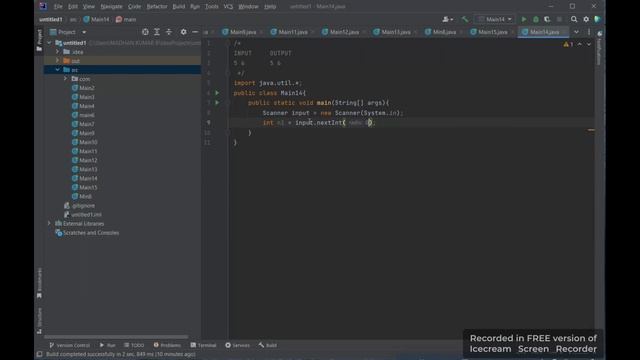Expand the out folder
This screenshot has width=640, height=360.
click(58, 61)
